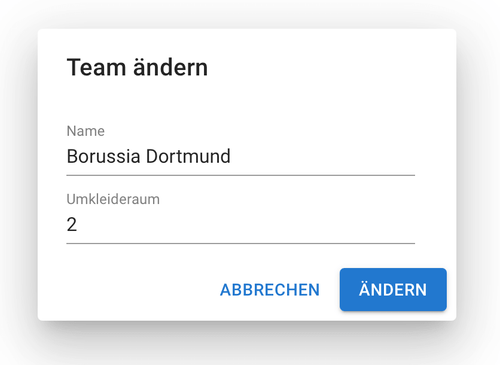The height and width of the screenshot is (365, 500).
Task: Click the value 2 in Umkleideraum
Action: [72, 224]
